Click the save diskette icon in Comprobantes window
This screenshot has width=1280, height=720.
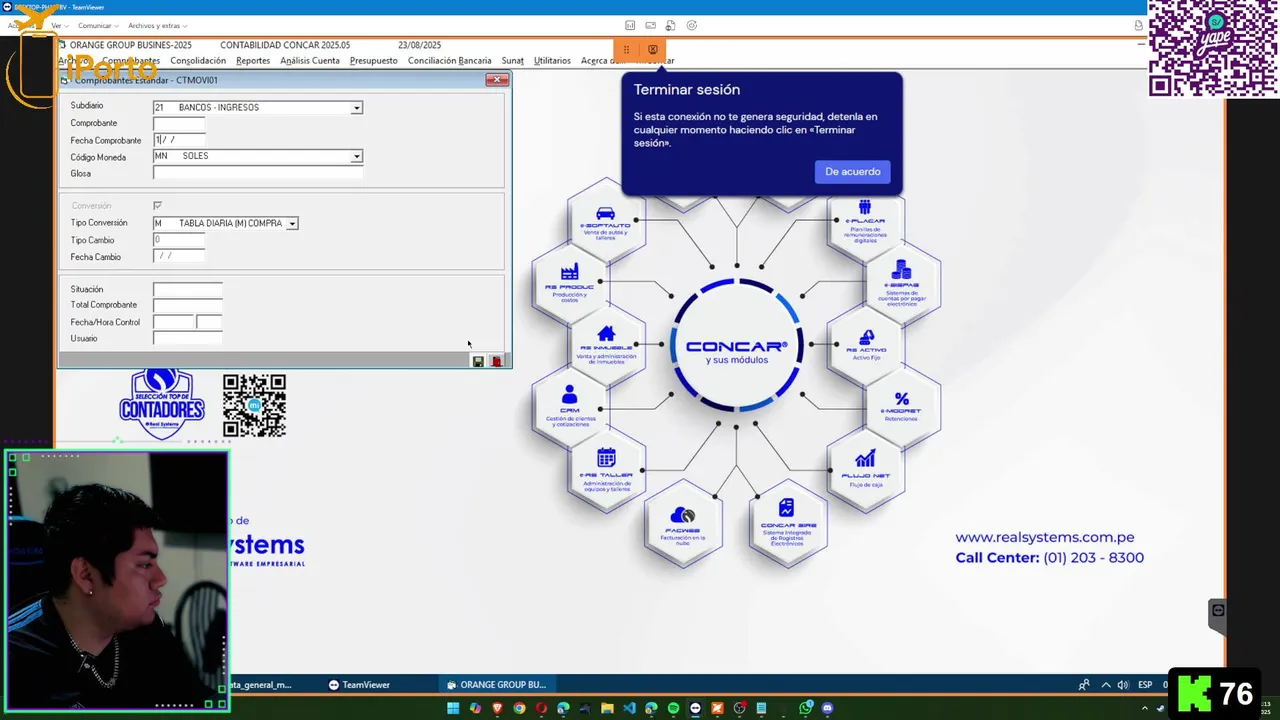coord(478,361)
